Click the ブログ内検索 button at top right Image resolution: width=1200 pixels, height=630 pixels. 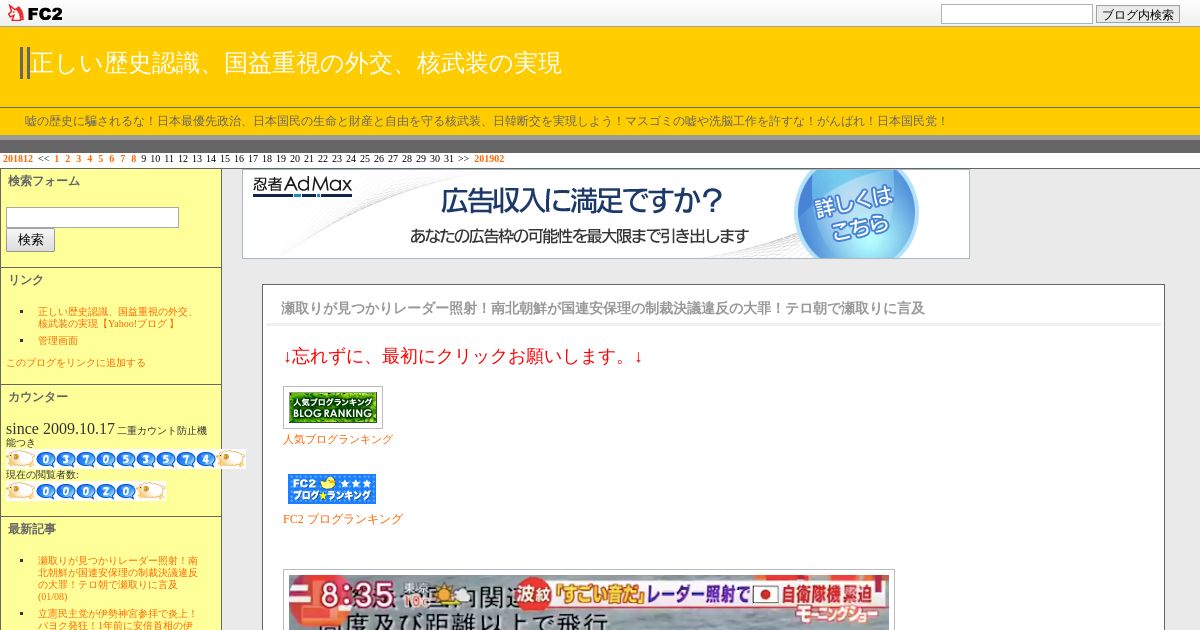pos(1137,15)
